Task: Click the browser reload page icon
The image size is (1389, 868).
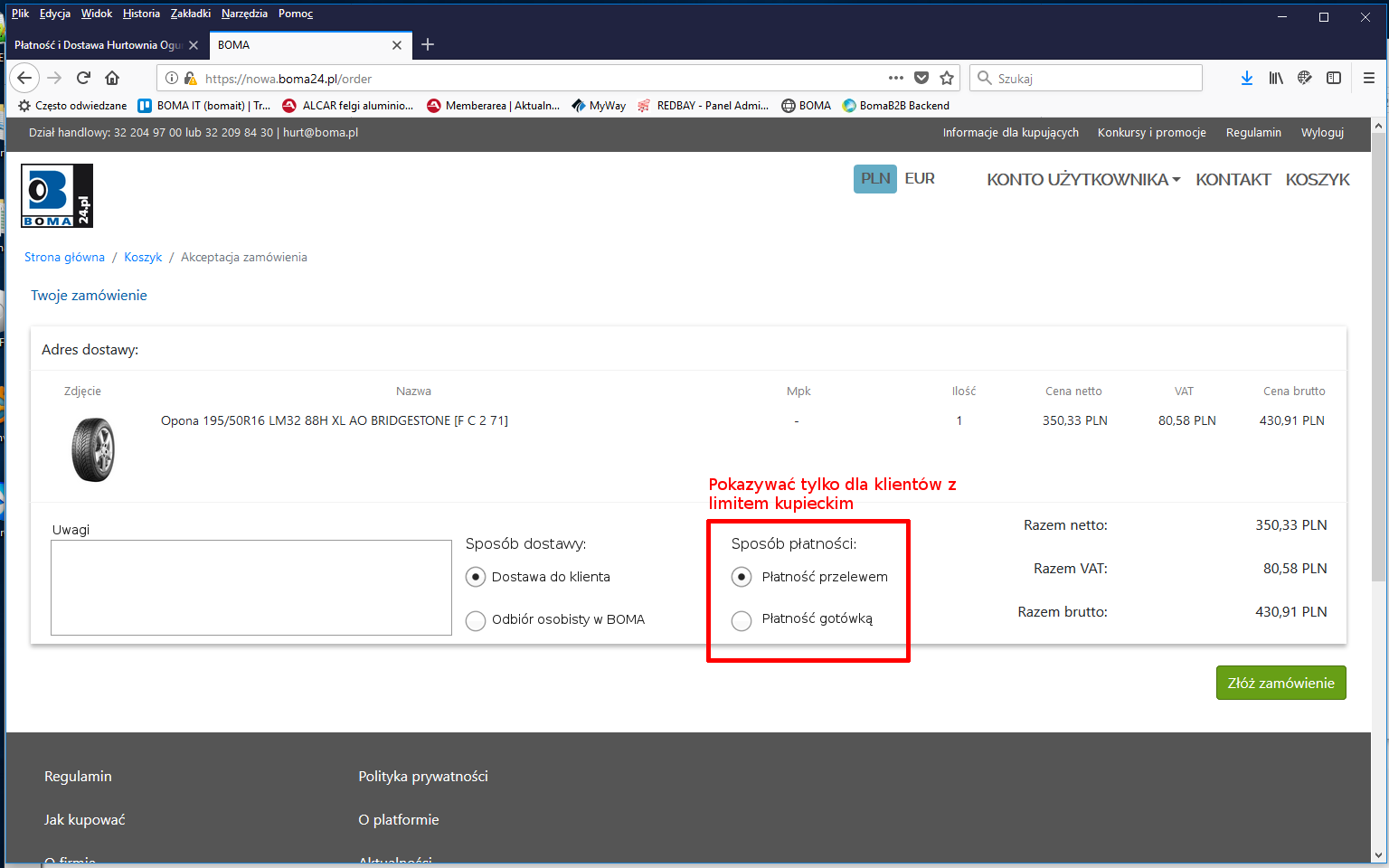Action: pyautogui.click(x=83, y=78)
